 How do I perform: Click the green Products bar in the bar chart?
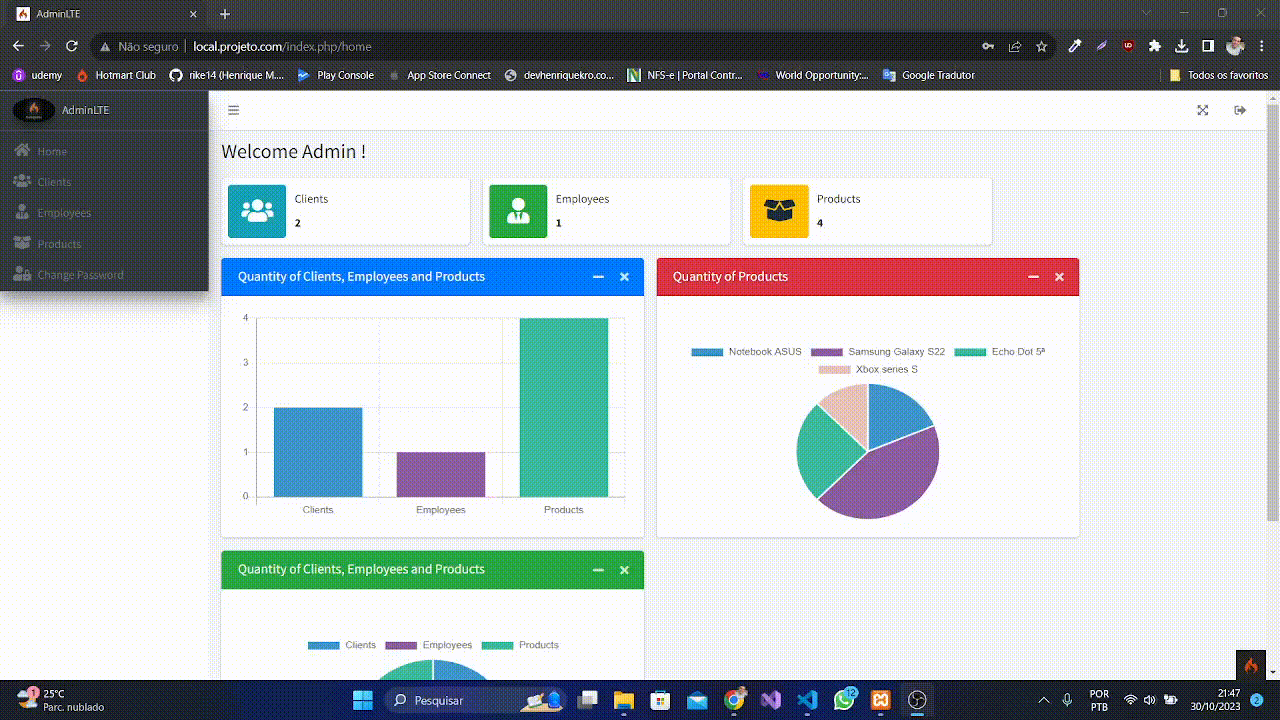point(564,407)
